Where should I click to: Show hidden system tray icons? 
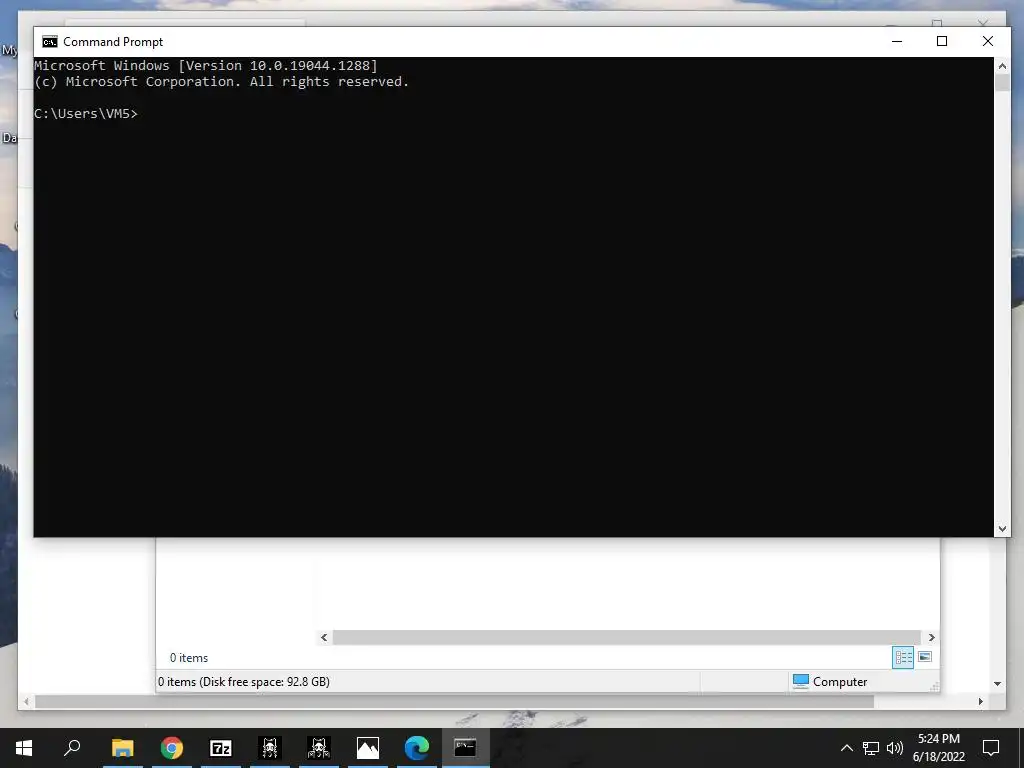click(846, 748)
